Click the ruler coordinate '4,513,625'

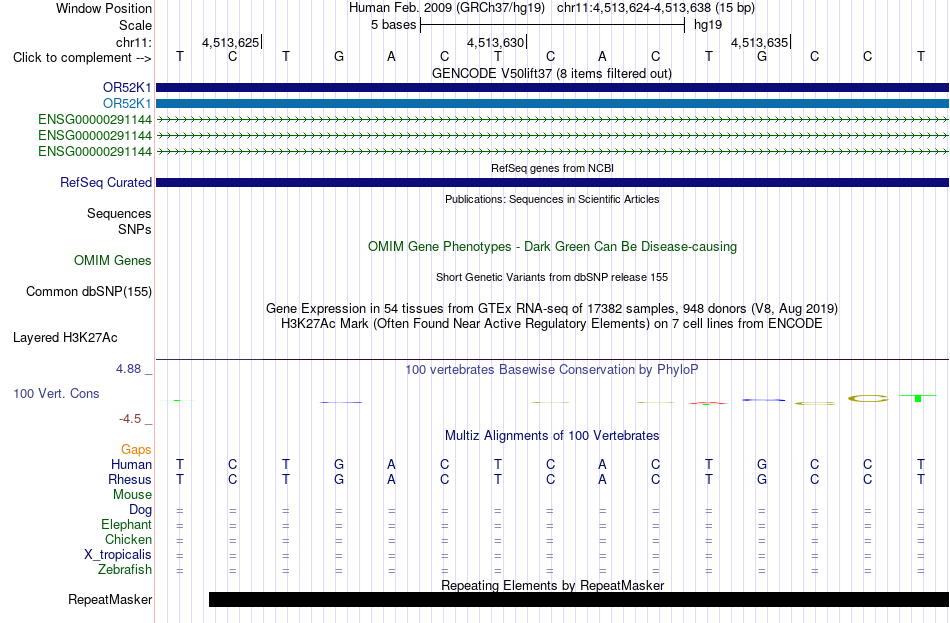coord(230,42)
